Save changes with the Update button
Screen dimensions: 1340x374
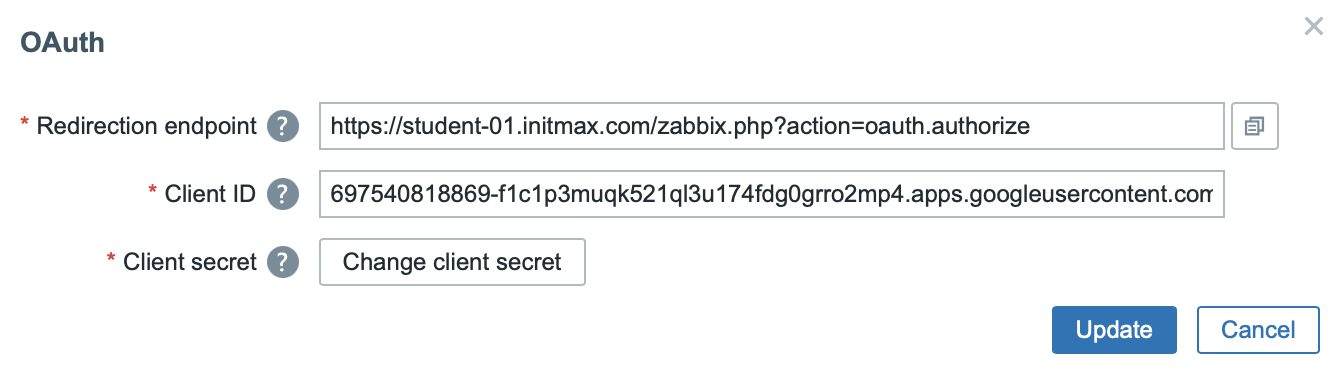pyautogui.click(x=1114, y=330)
